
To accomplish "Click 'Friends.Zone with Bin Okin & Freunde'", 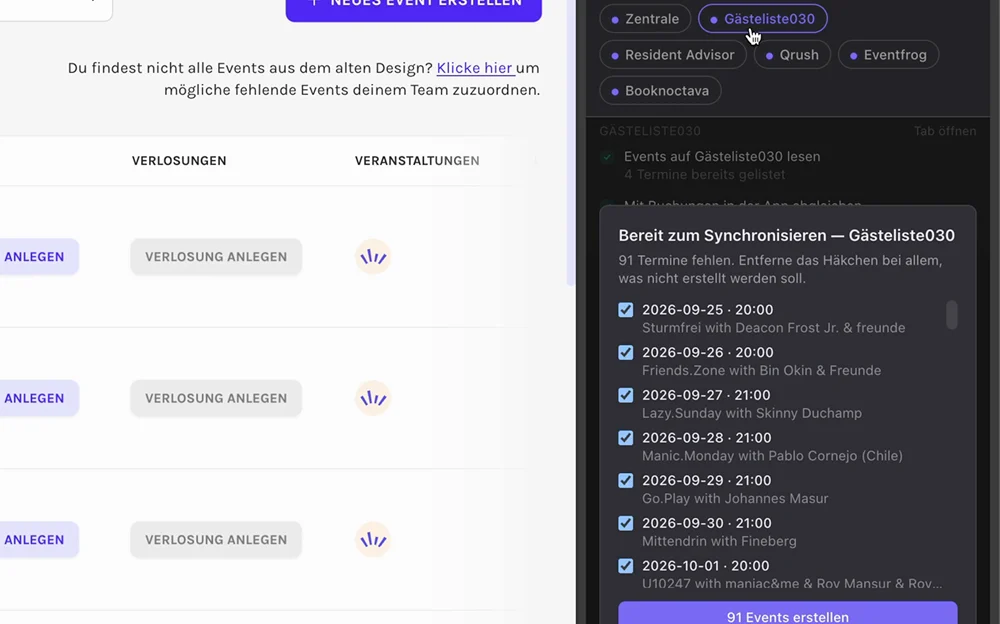I will [761, 371].
